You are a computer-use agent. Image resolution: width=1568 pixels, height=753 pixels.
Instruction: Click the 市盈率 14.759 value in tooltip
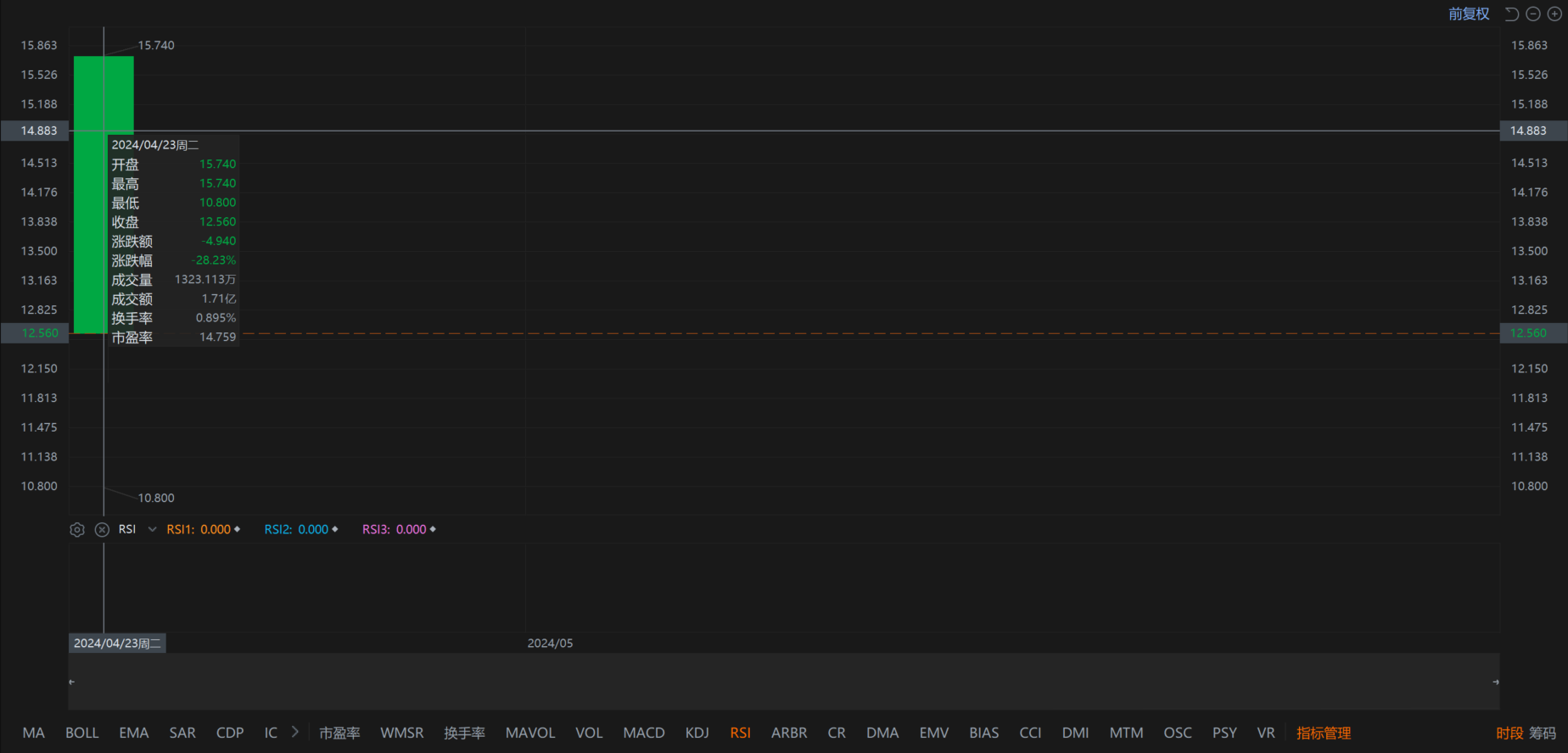coord(217,337)
